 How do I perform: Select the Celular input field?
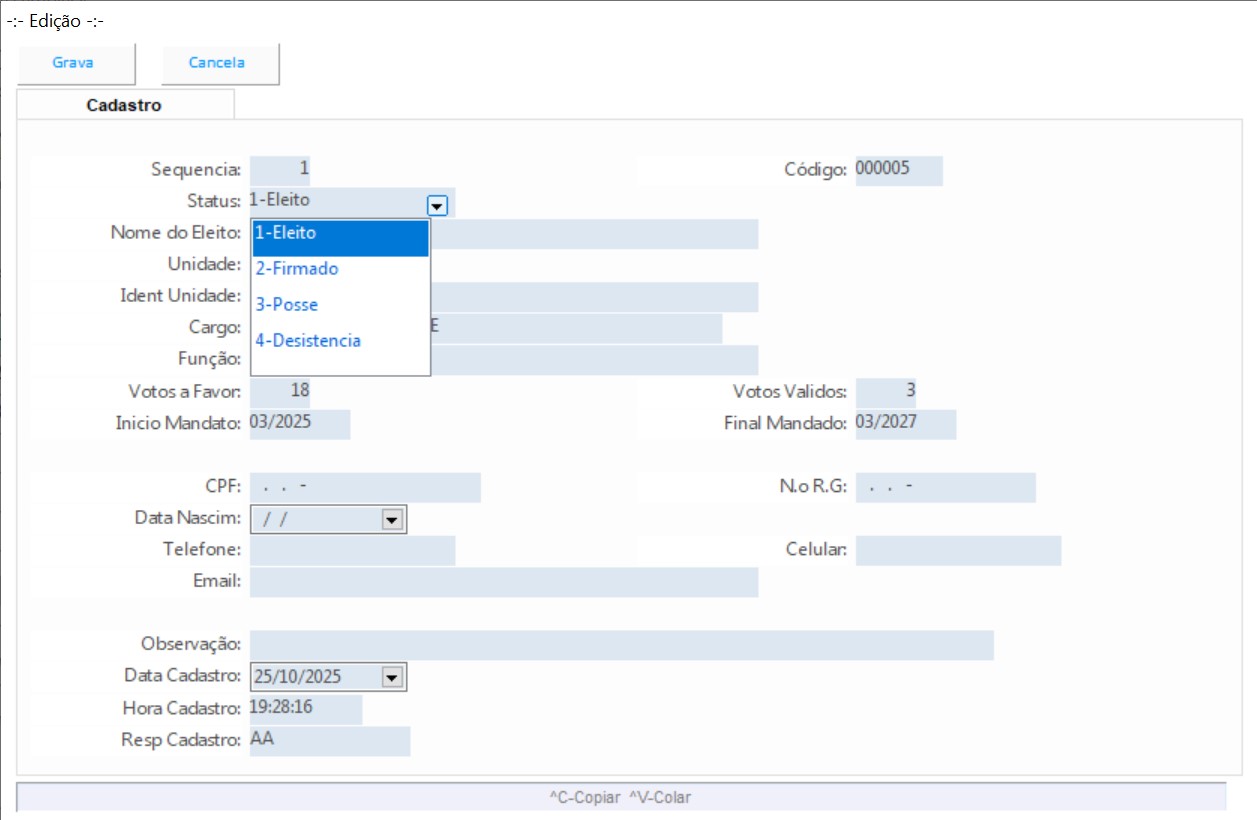point(958,551)
